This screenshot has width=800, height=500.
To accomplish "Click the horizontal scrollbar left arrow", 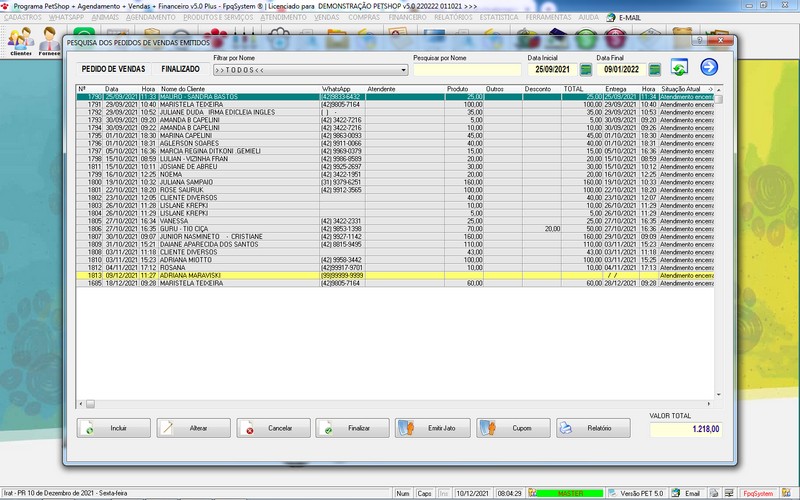I will click(81, 404).
